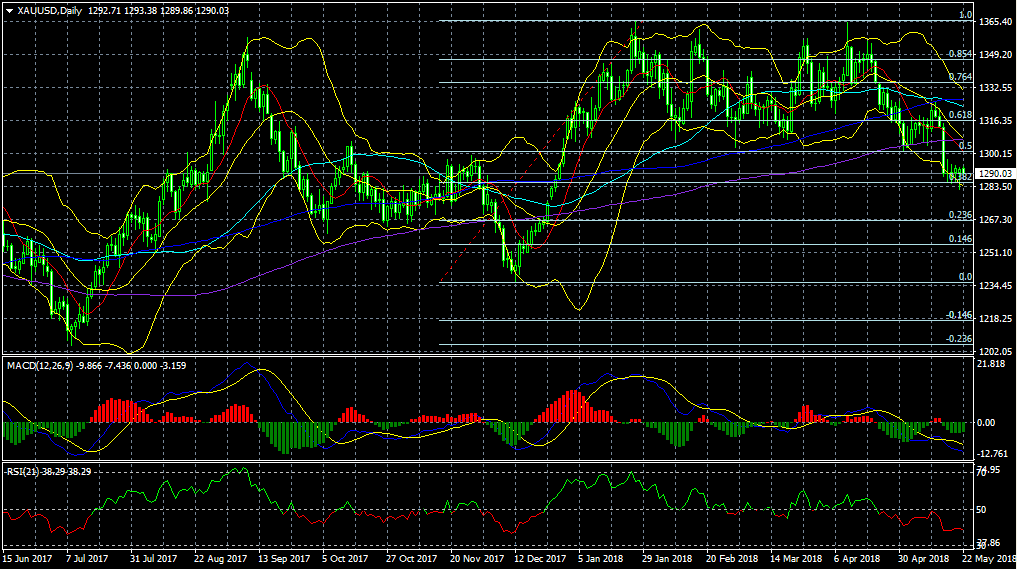Click the 15 Jun 2017 date label
Image resolution: width=1018 pixels, height=569 pixels.
(27, 560)
